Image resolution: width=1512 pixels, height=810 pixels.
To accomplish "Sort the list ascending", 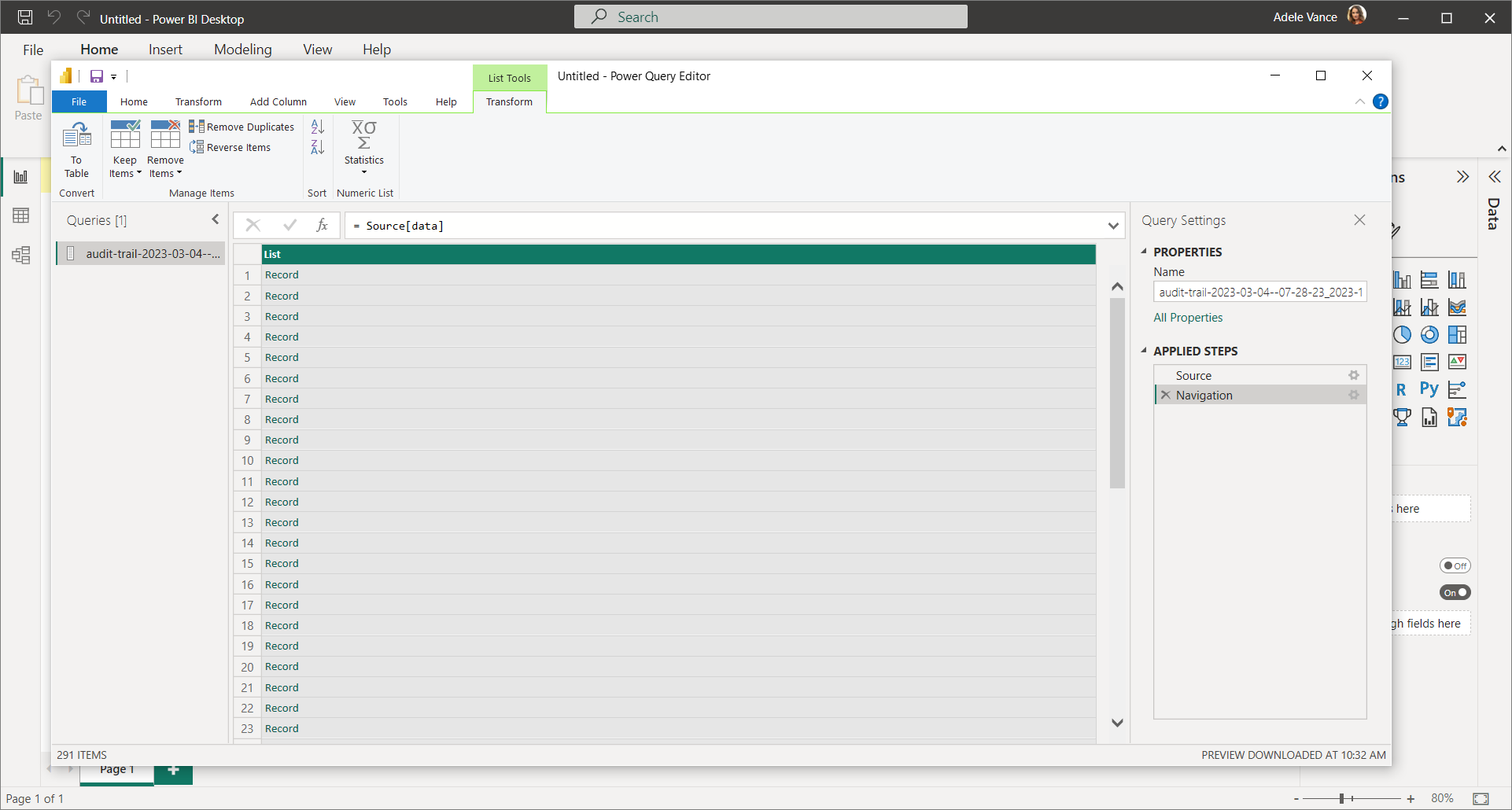I will (317, 127).
